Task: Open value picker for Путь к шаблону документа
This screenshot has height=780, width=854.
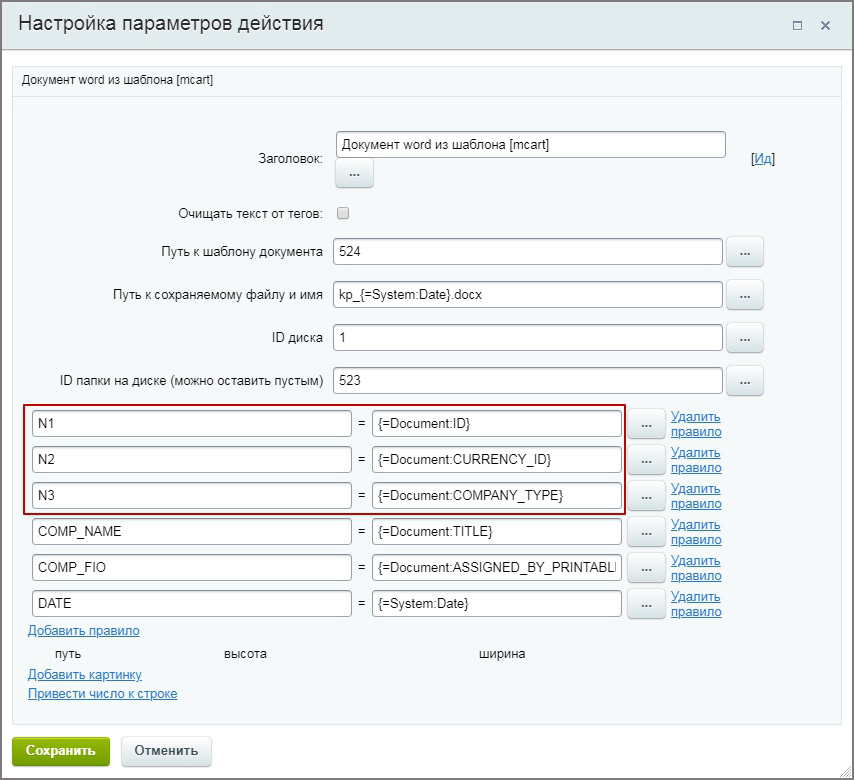Action: coord(744,252)
